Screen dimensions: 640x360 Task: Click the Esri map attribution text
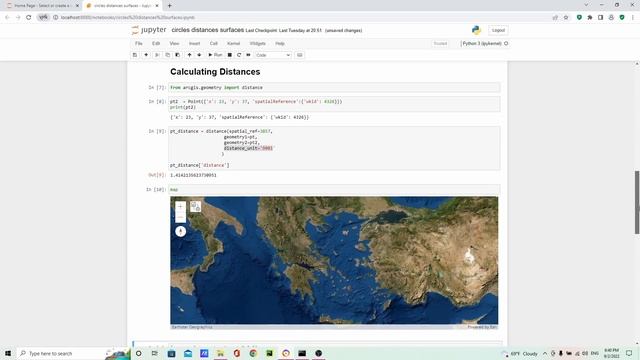click(482, 327)
